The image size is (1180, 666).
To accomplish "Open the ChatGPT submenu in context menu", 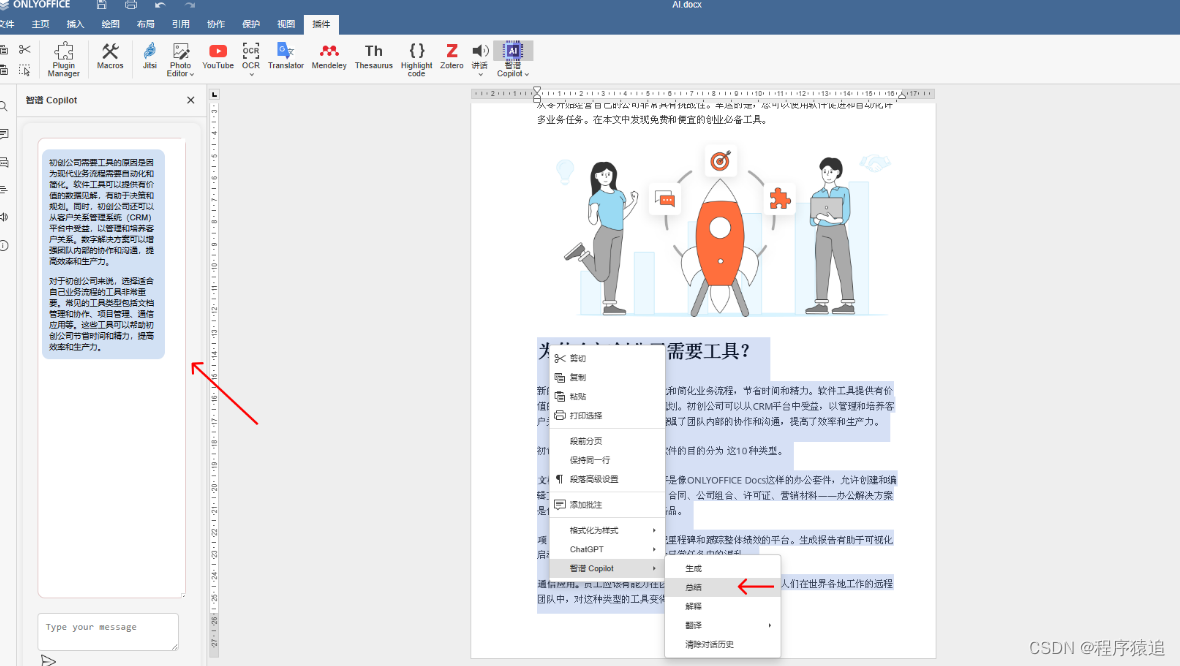I will [x=607, y=549].
